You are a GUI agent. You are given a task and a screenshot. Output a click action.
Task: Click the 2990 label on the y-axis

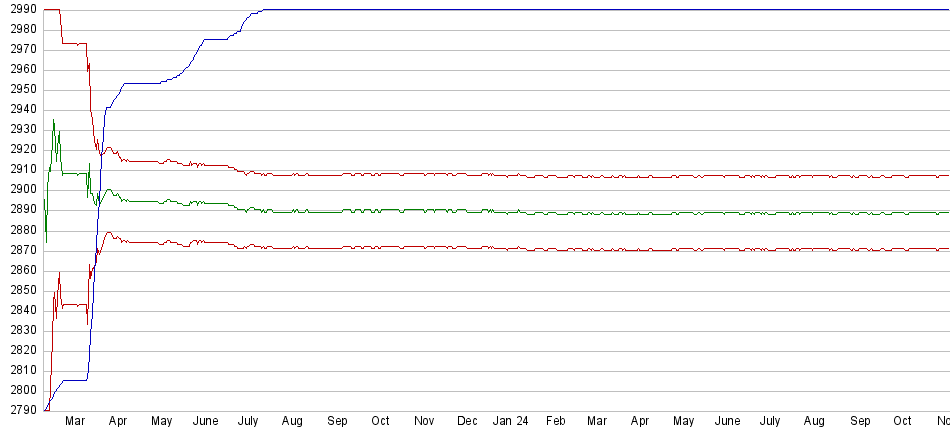click(19, 9)
